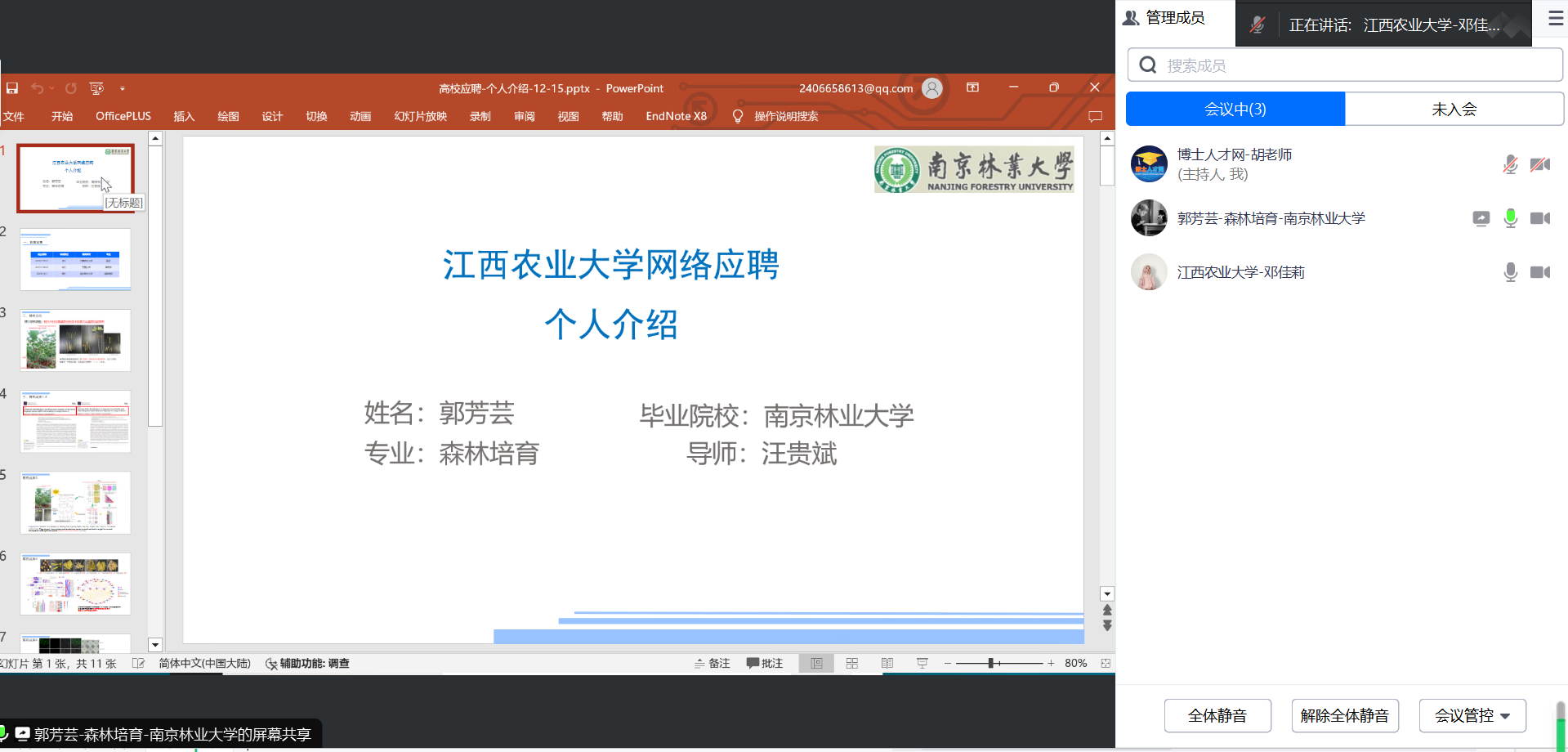Select slide 6 thumbnail
Image resolution: width=1568 pixels, height=752 pixels.
(x=75, y=584)
